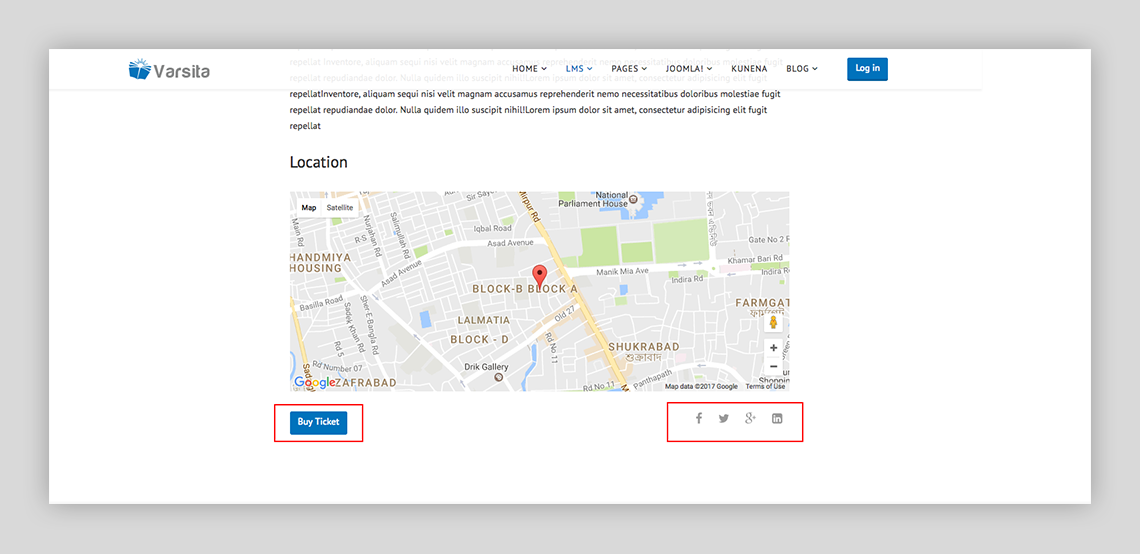1140x554 pixels.
Task: Click the Twitter share icon
Action: tap(724, 418)
